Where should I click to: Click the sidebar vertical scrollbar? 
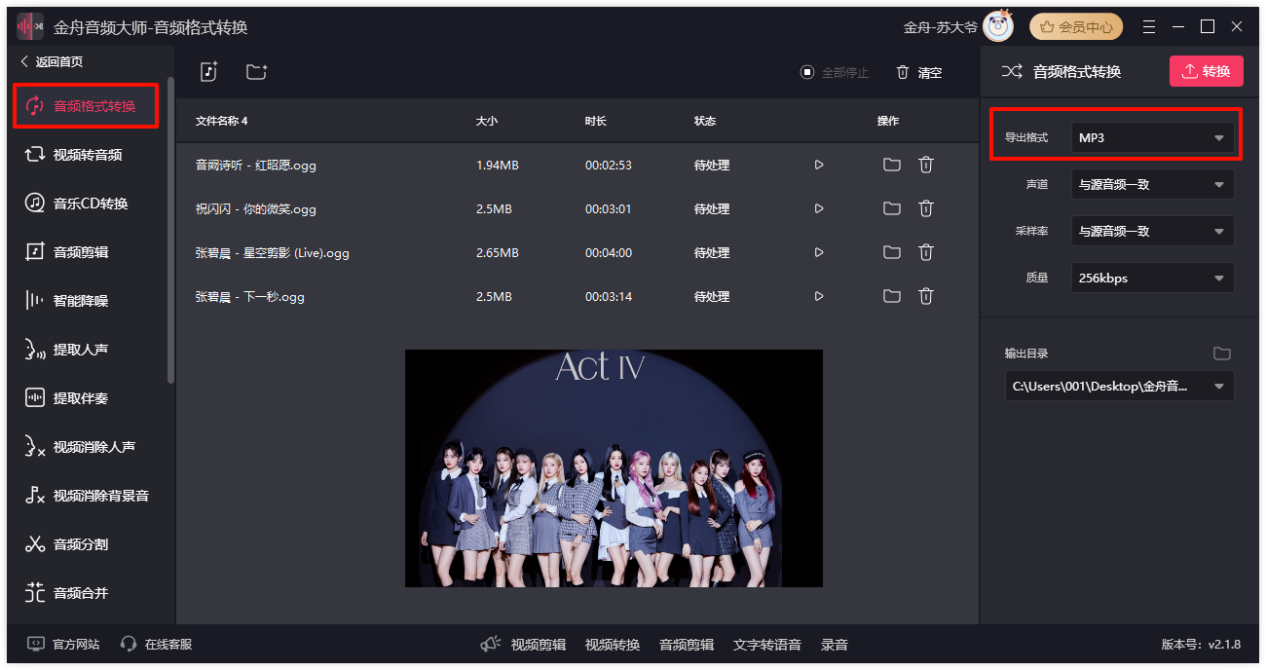point(171,230)
